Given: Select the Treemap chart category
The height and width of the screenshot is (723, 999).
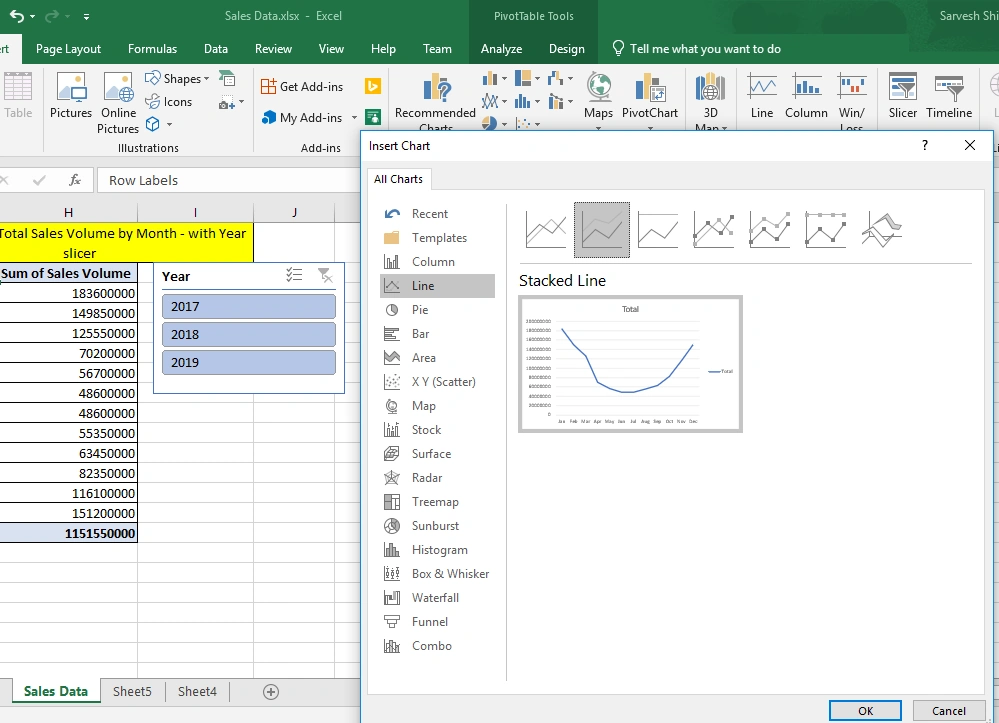Looking at the screenshot, I should point(438,502).
